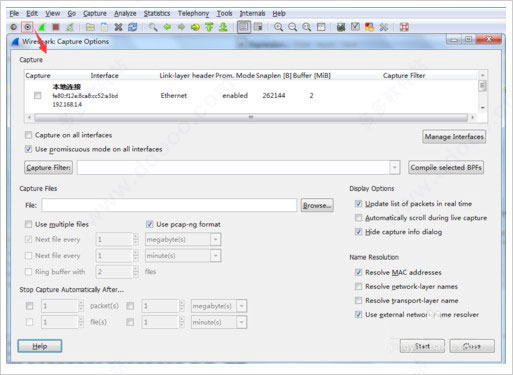
Task: Reset zoom to normal size icon
Action: coord(307,27)
